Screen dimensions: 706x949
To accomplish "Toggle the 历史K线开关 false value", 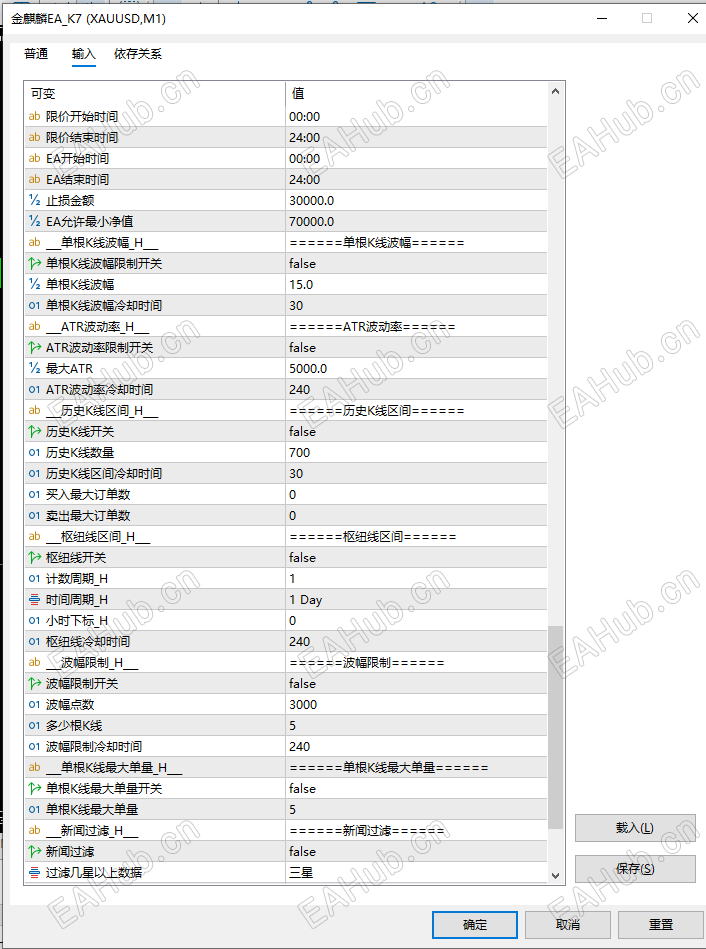I will pos(302,432).
